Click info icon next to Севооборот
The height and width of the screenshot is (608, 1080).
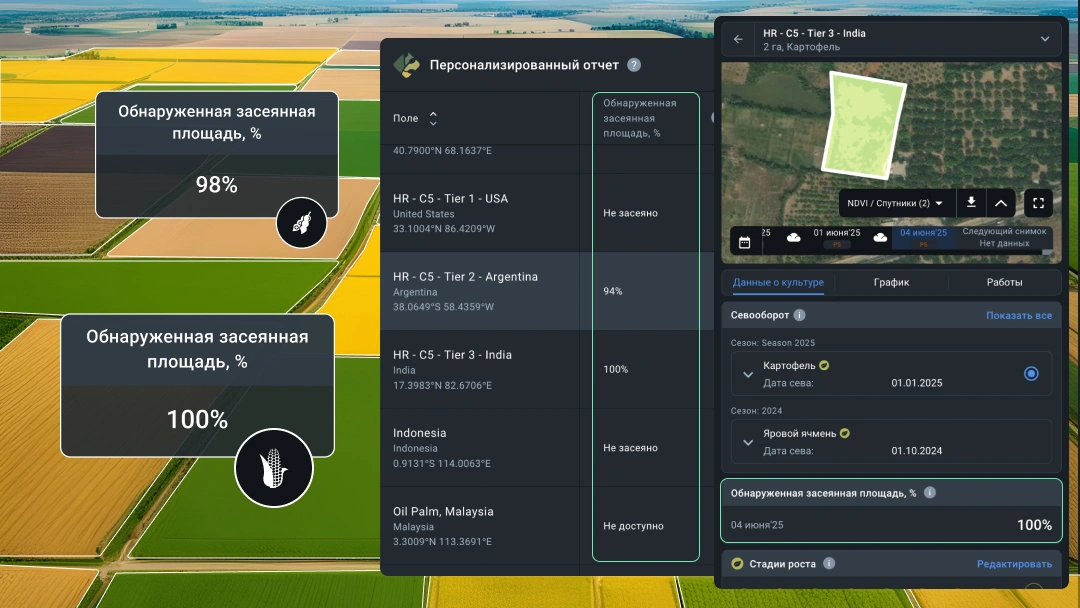pos(800,315)
